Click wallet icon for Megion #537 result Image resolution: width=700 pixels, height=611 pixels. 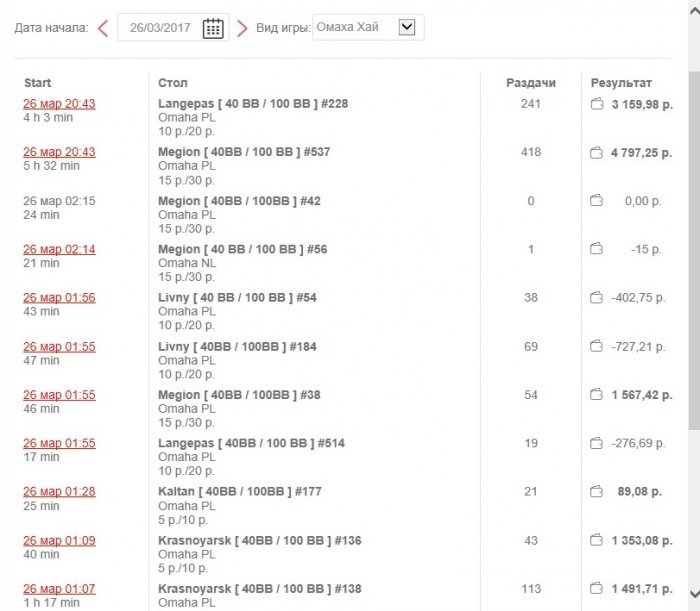(597, 152)
